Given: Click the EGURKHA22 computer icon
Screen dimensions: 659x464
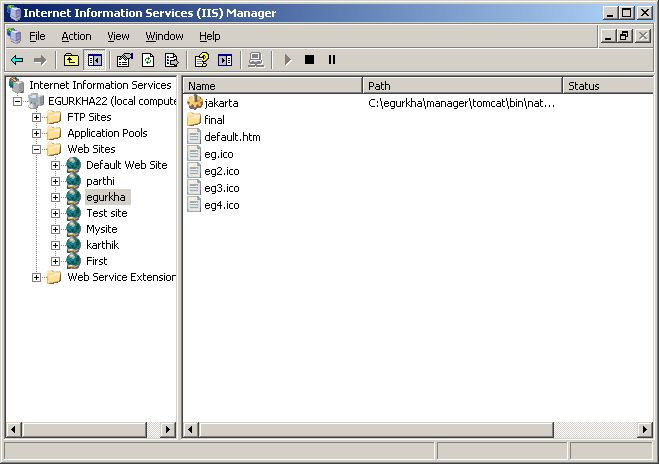Looking at the screenshot, I should 36,101.
